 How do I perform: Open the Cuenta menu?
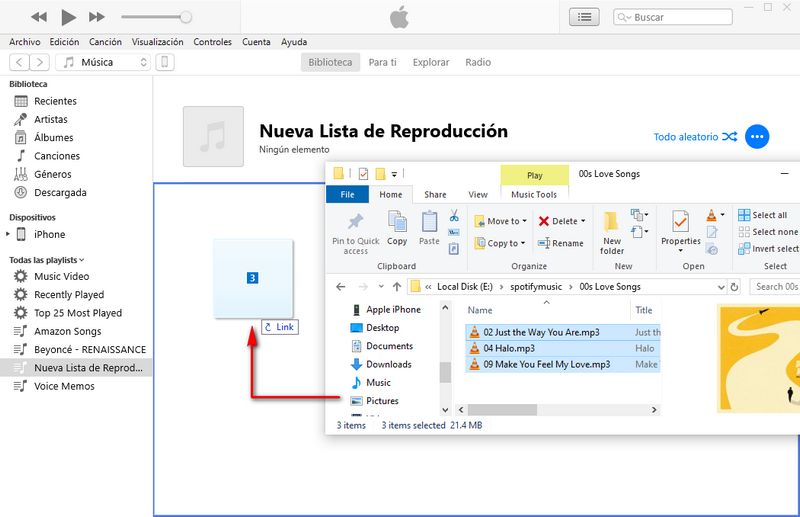[256, 42]
